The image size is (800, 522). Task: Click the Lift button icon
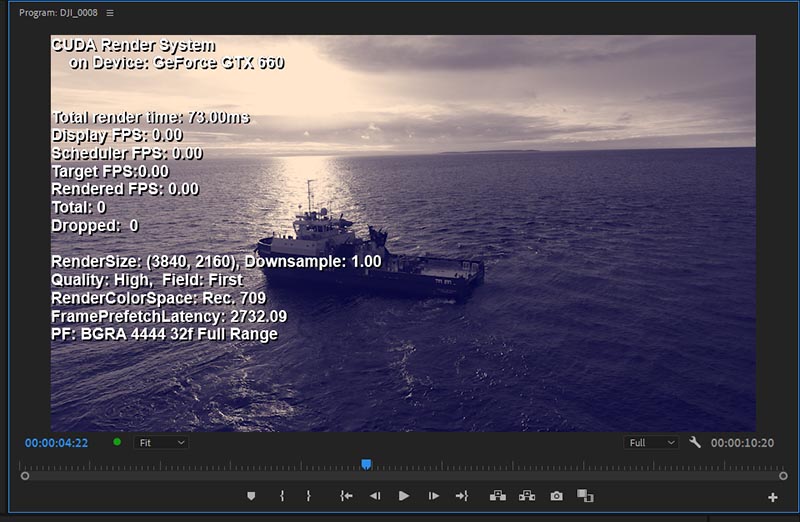pyautogui.click(x=497, y=496)
